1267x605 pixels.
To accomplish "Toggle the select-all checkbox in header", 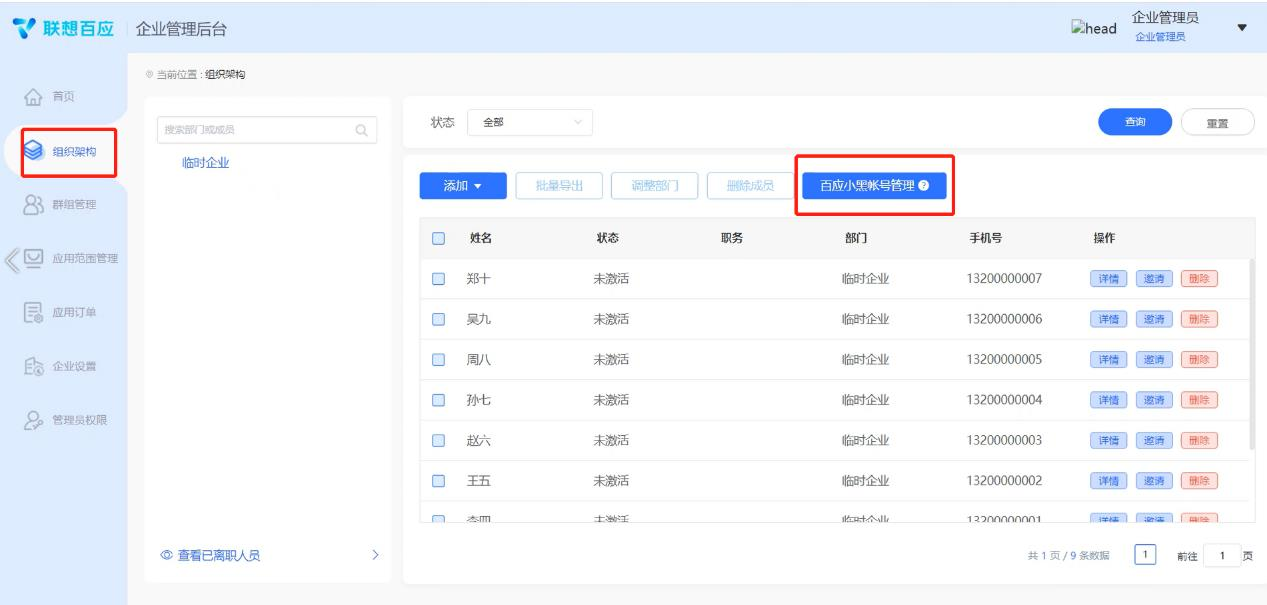I will pos(438,238).
